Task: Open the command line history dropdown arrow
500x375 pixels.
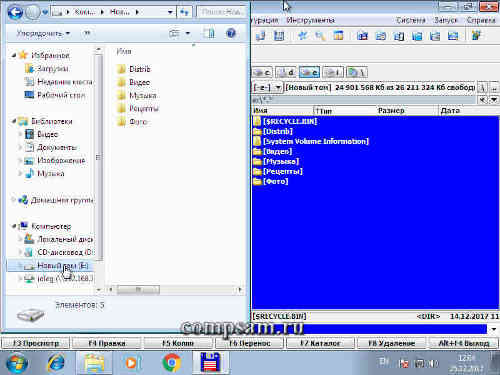Action: pos(494,329)
